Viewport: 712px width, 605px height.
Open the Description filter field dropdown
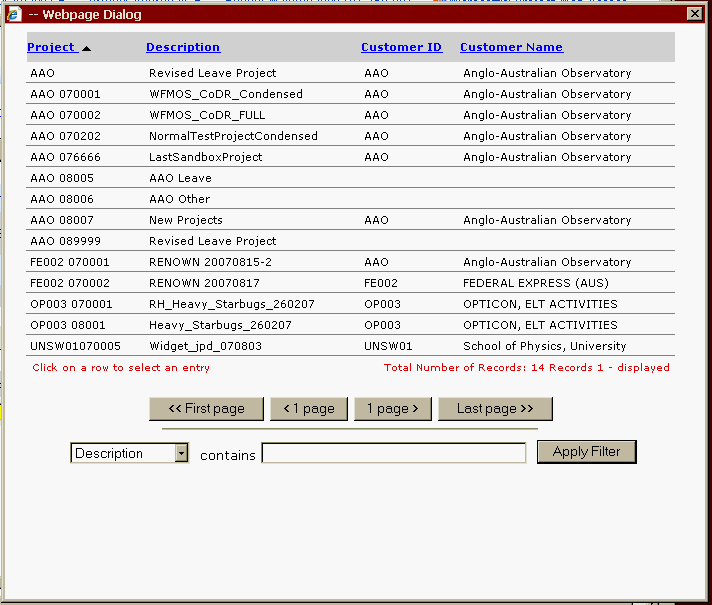point(181,453)
